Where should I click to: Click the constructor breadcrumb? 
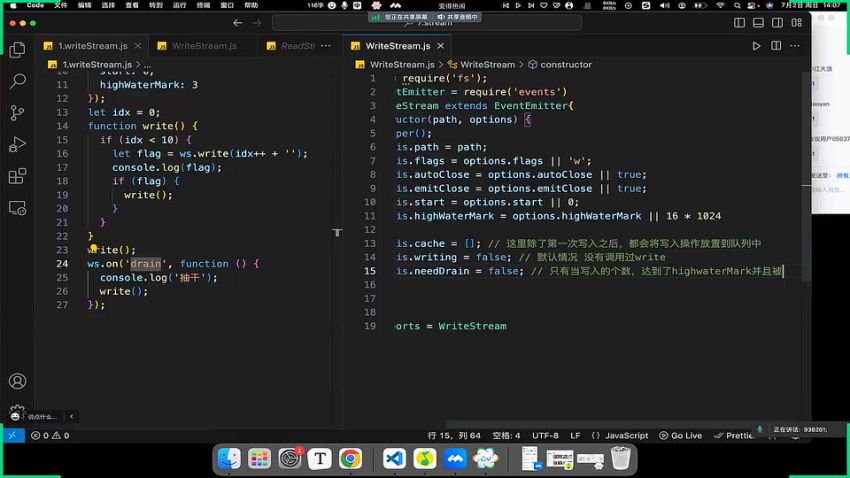point(566,64)
